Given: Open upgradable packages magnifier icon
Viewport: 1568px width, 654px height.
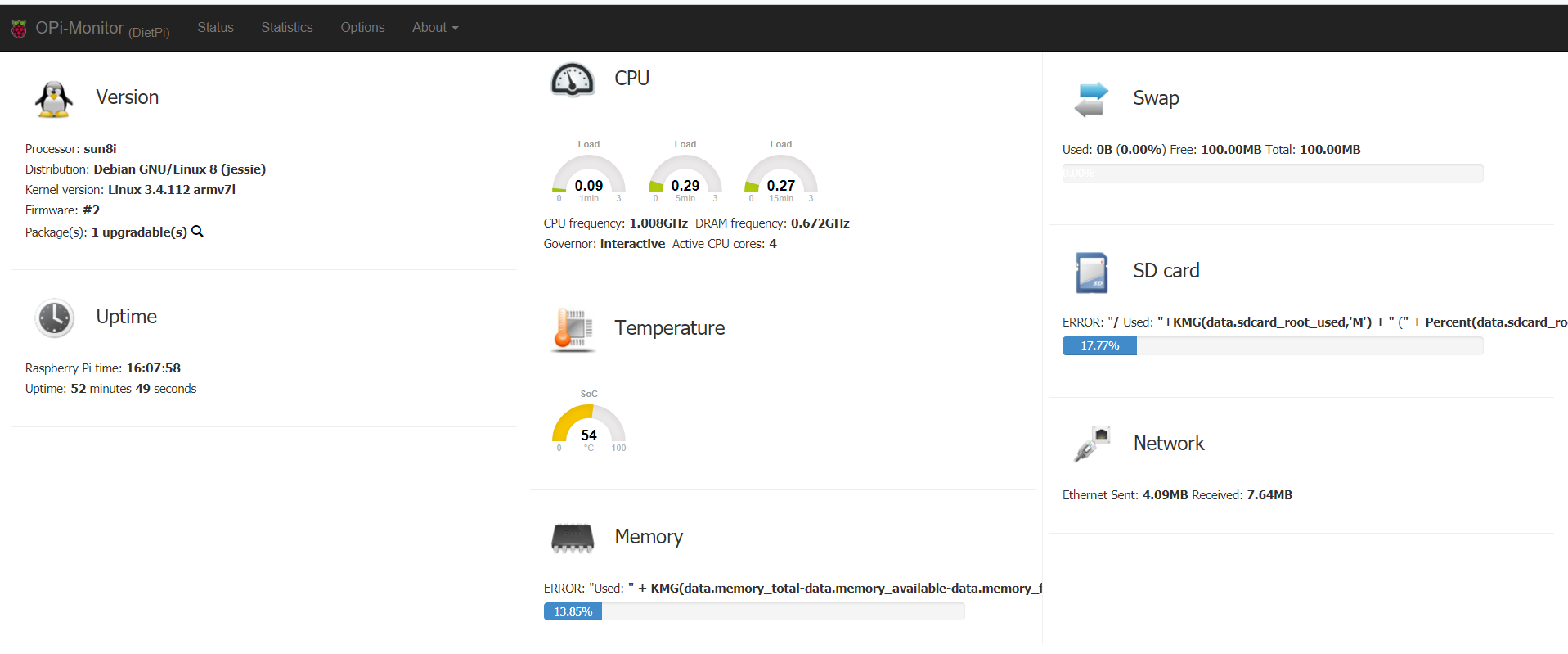Looking at the screenshot, I should [x=197, y=232].
